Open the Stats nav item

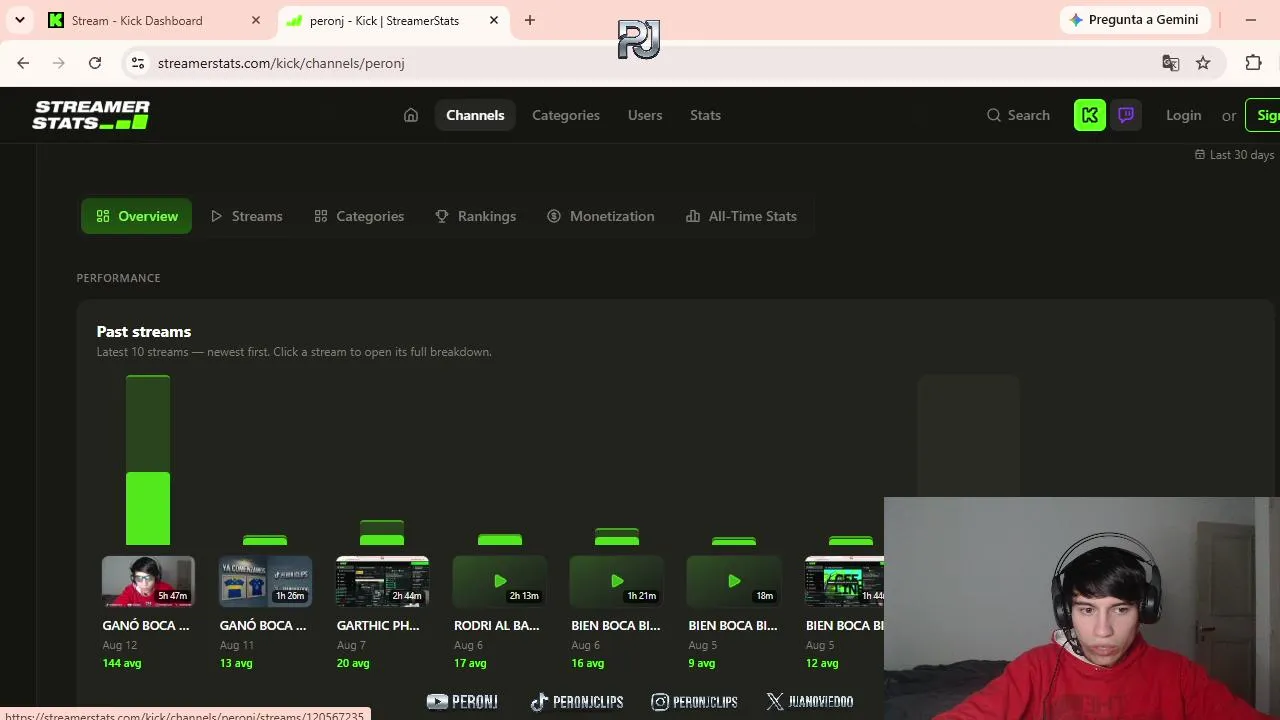[705, 115]
